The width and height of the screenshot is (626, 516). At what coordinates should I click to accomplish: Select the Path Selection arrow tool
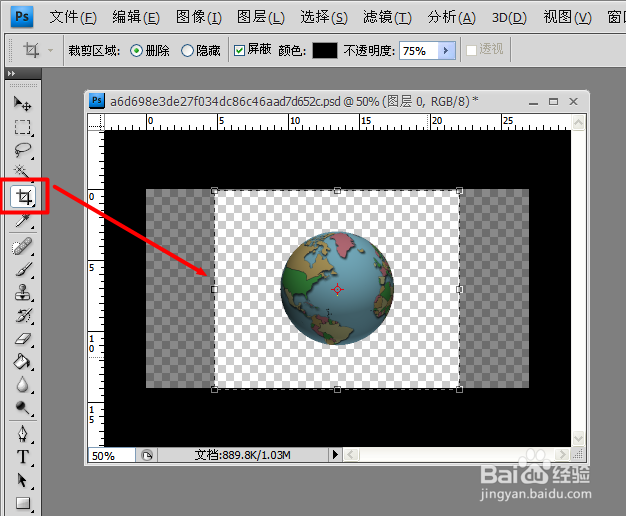pos(22,480)
